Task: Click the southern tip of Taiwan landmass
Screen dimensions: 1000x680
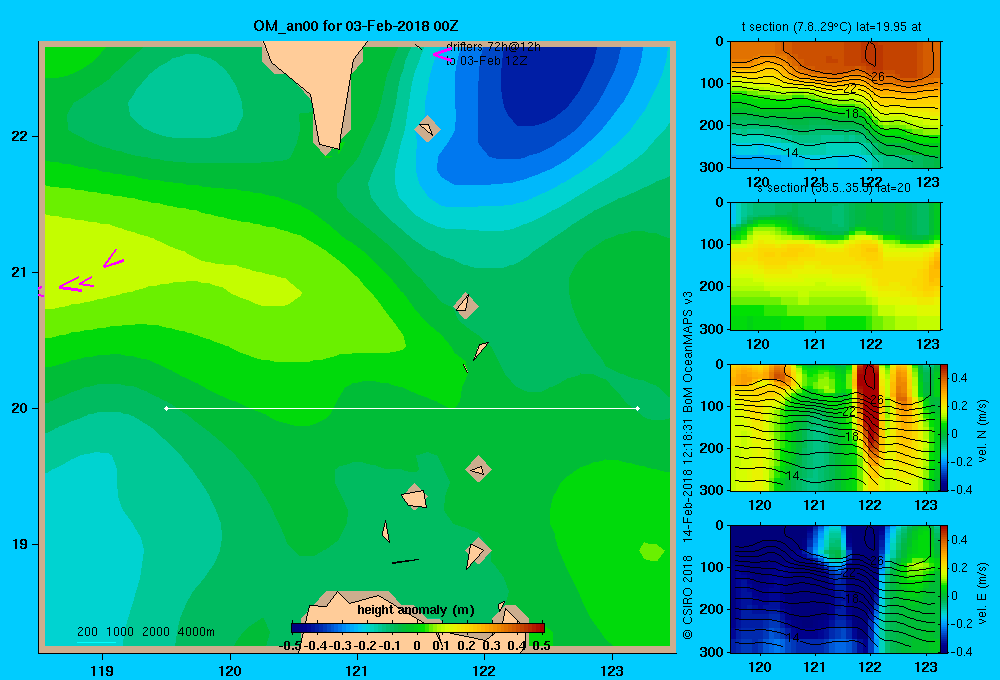Action: click(328, 145)
